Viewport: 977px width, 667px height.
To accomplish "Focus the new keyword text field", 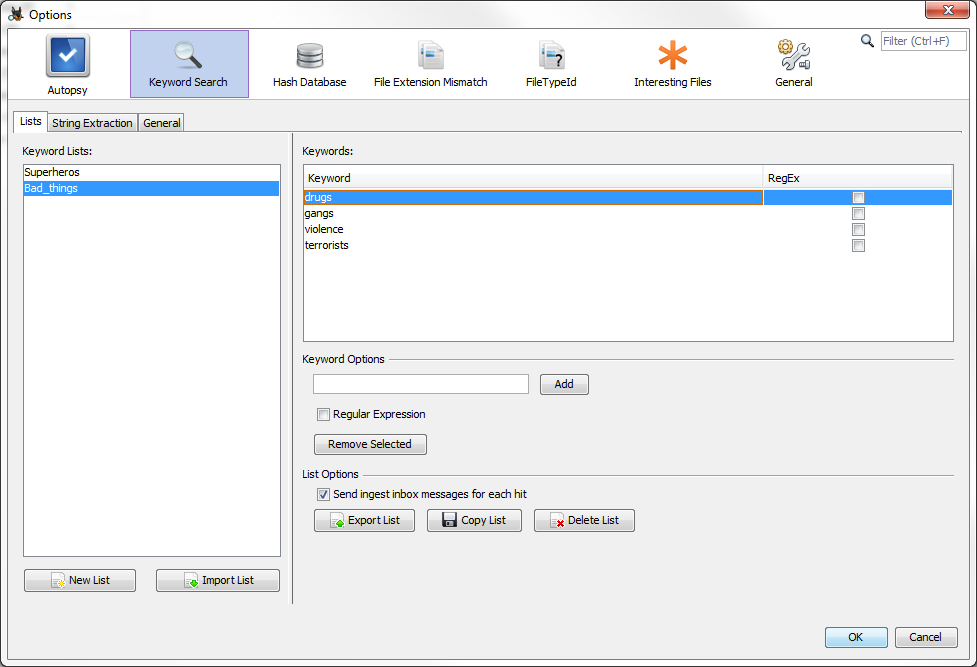I will coord(421,384).
